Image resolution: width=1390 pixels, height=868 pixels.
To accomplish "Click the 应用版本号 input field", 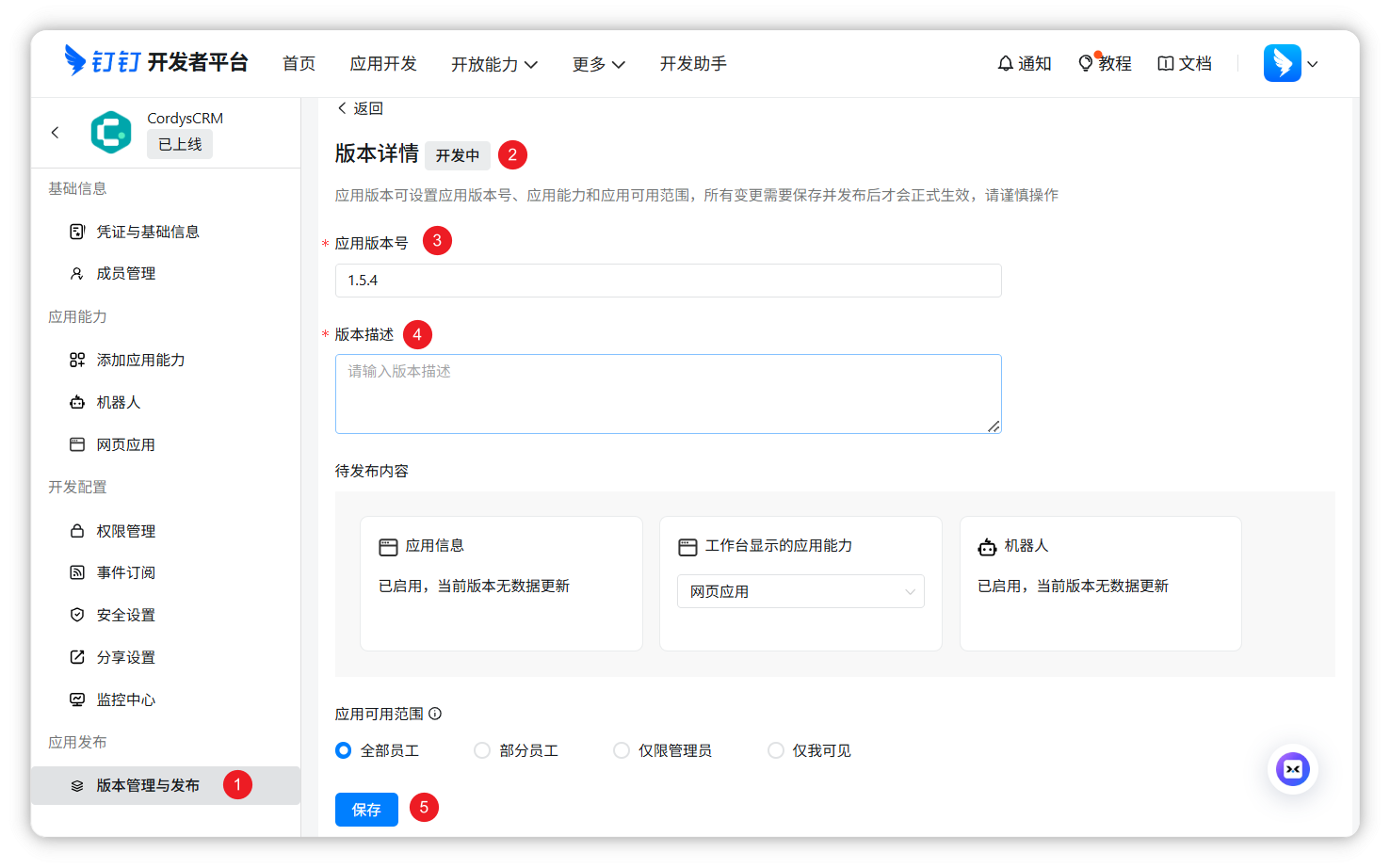I will coord(669,281).
